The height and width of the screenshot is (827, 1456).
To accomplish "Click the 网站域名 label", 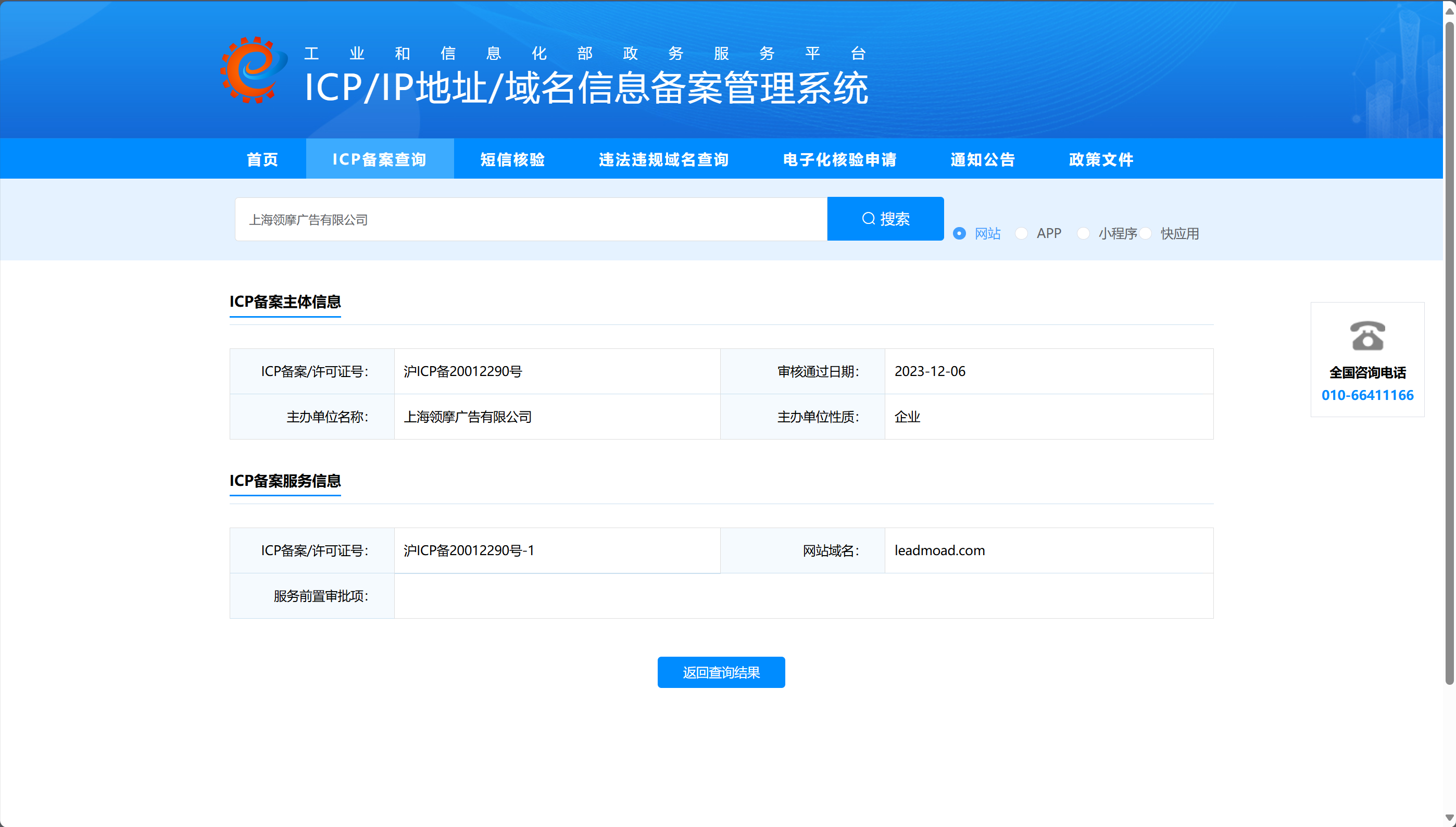I will 831,550.
